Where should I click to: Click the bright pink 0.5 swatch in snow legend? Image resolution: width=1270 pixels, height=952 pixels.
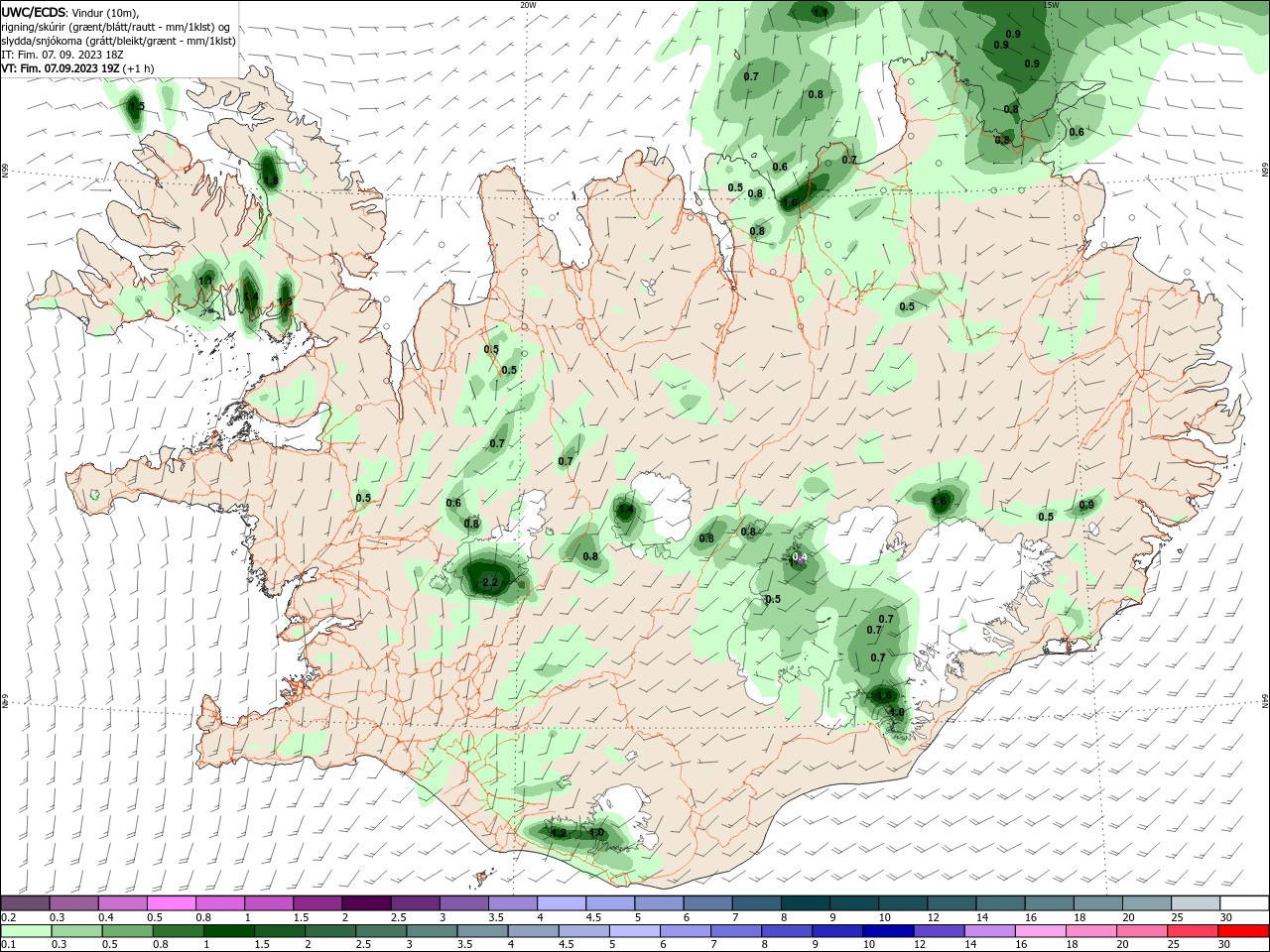coord(171,903)
